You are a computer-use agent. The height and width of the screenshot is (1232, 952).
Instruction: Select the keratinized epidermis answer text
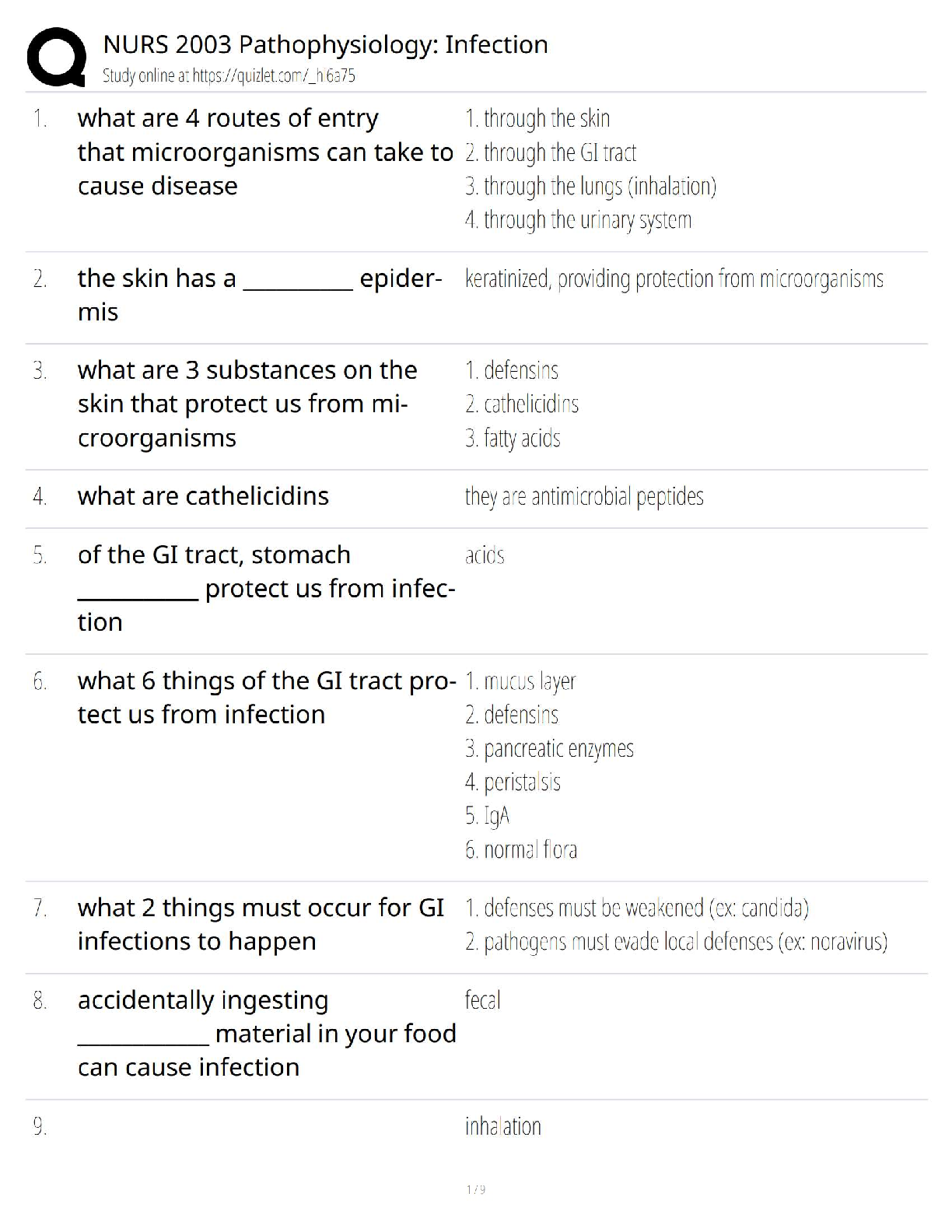pos(674,279)
